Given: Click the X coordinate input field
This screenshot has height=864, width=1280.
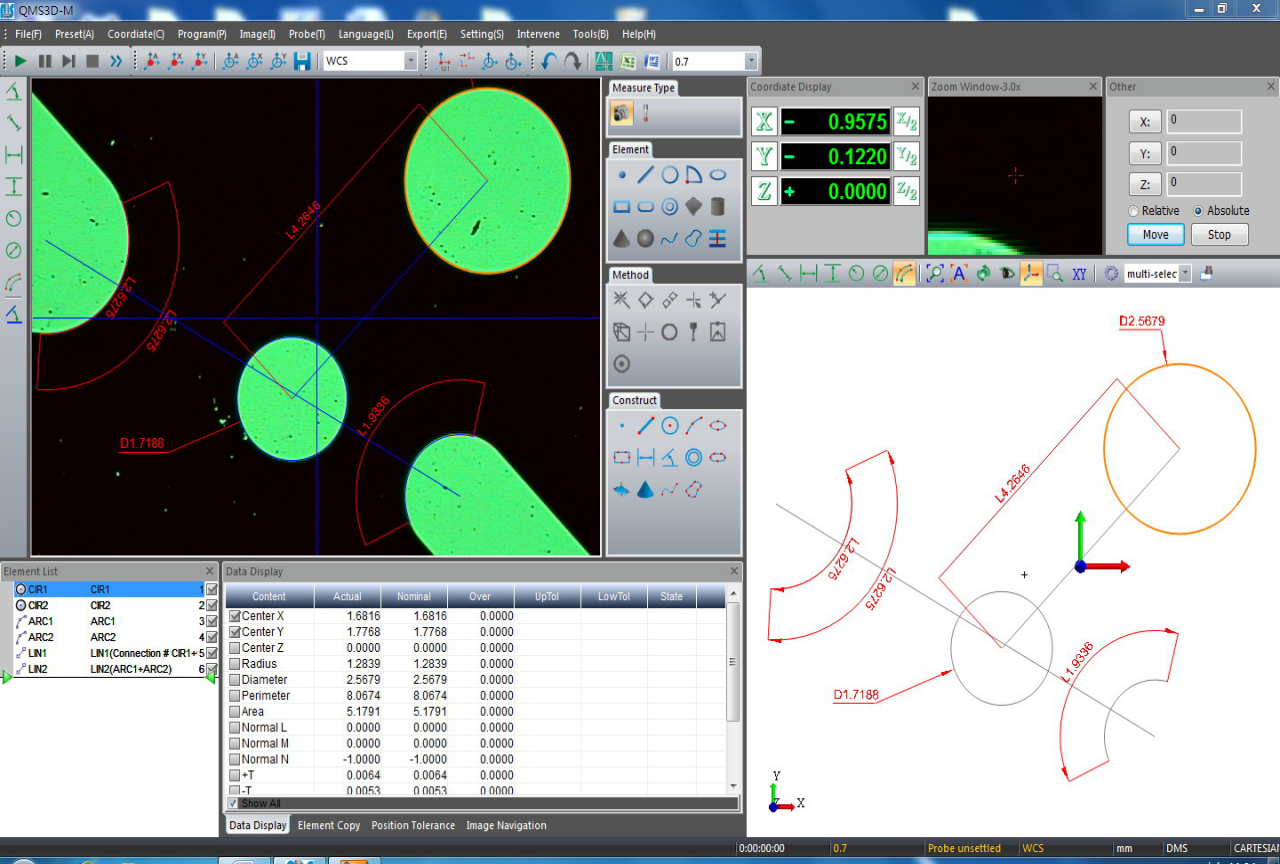Looking at the screenshot, I should pyautogui.click(x=1203, y=122).
